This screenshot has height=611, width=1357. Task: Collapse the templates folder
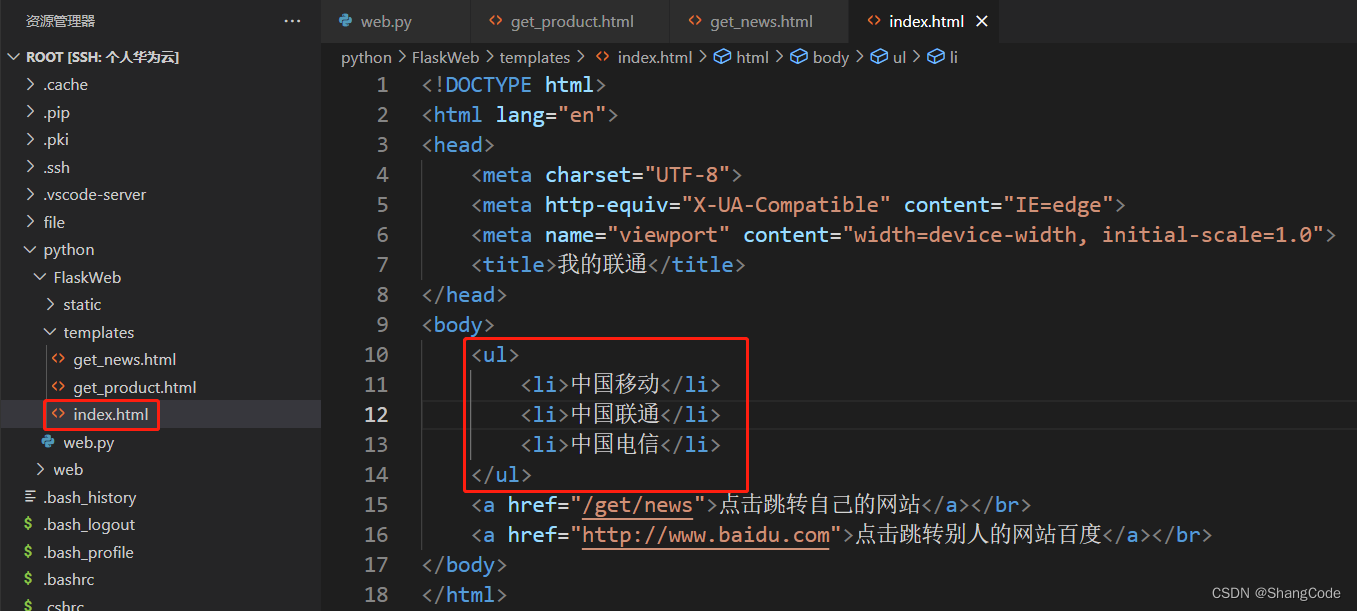click(x=50, y=332)
